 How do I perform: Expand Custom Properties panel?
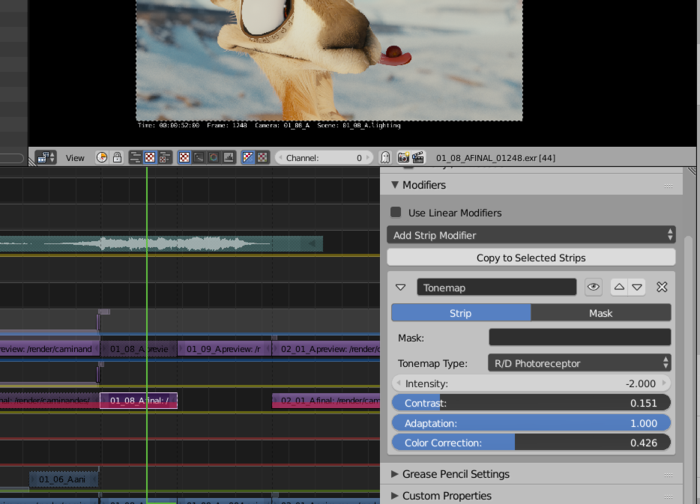tap(446, 496)
